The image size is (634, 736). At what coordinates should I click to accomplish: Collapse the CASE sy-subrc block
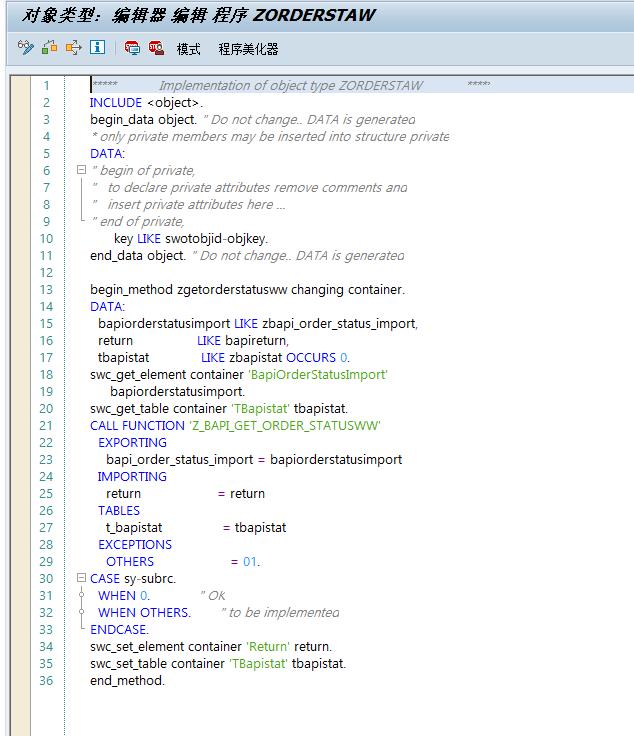click(81, 579)
